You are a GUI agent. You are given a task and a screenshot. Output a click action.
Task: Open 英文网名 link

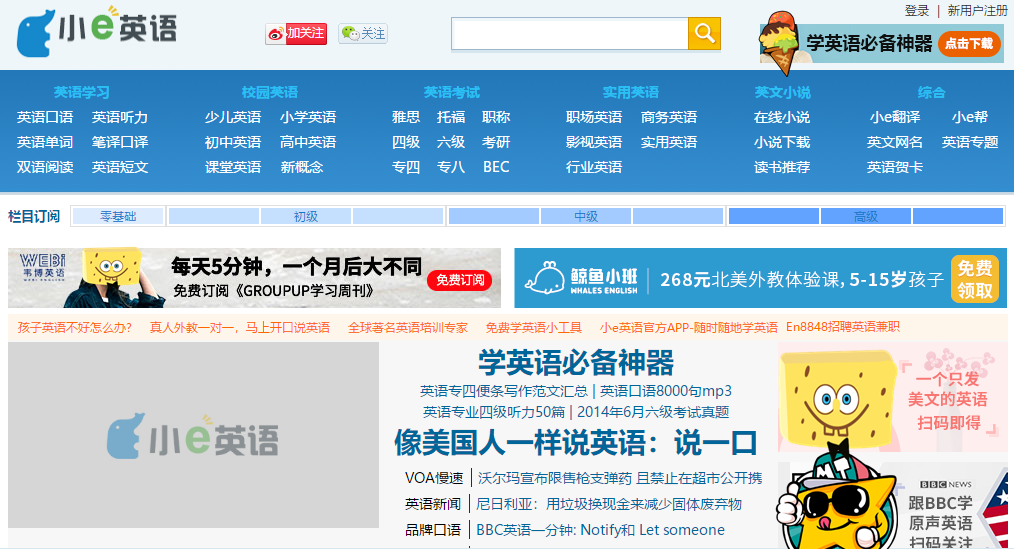tap(895, 142)
